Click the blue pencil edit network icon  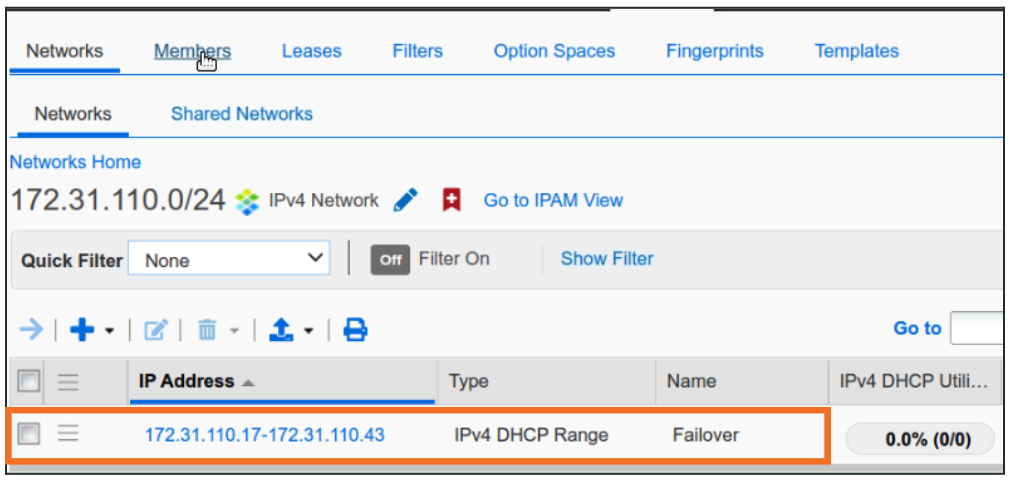point(405,200)
